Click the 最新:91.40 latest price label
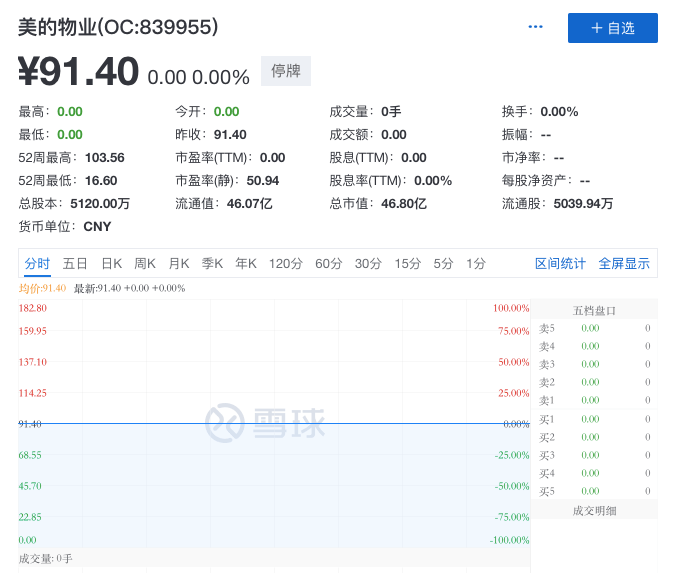Image resolution: width=680 pixels, height=573 pixels. 129,288
